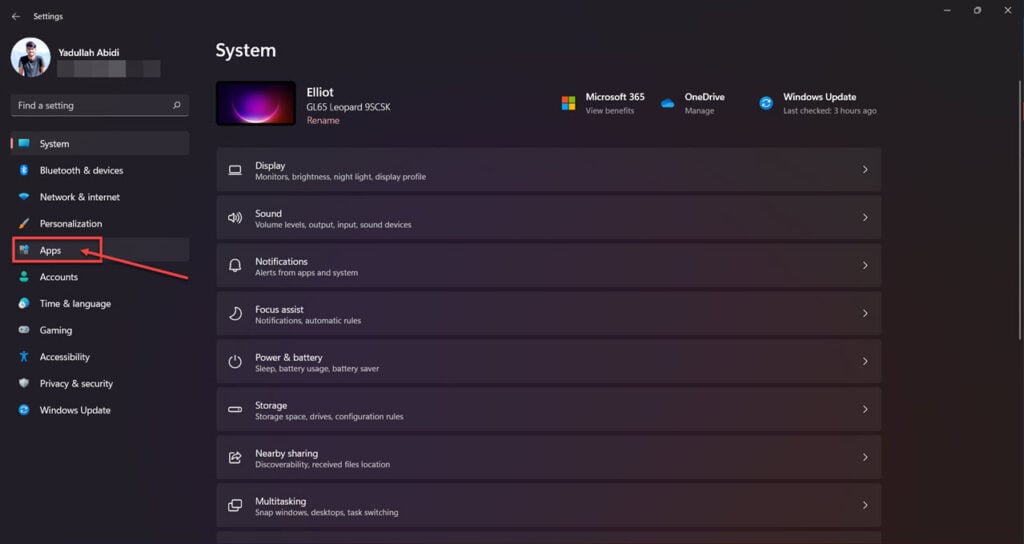Click the Time & language globe icon
1024x544 pixels.
24,304
